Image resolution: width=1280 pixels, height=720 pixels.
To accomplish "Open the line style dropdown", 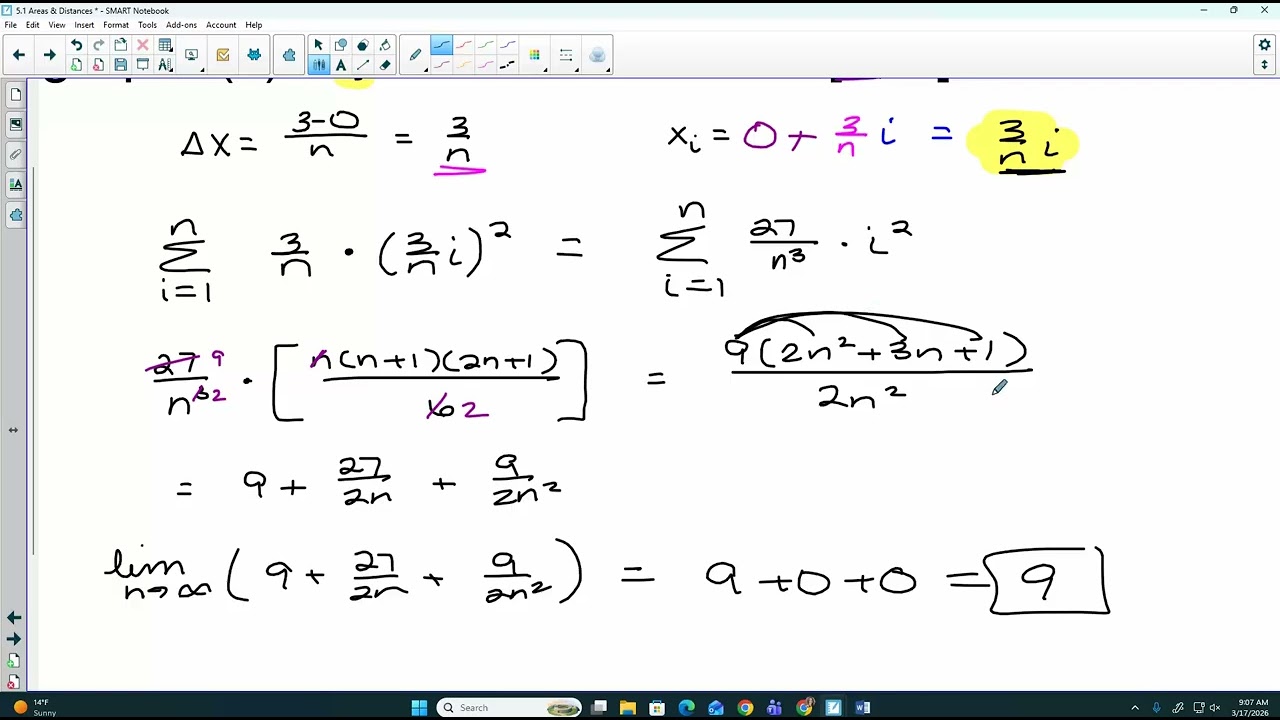I will pyautogui.click(x=566, y=55).
